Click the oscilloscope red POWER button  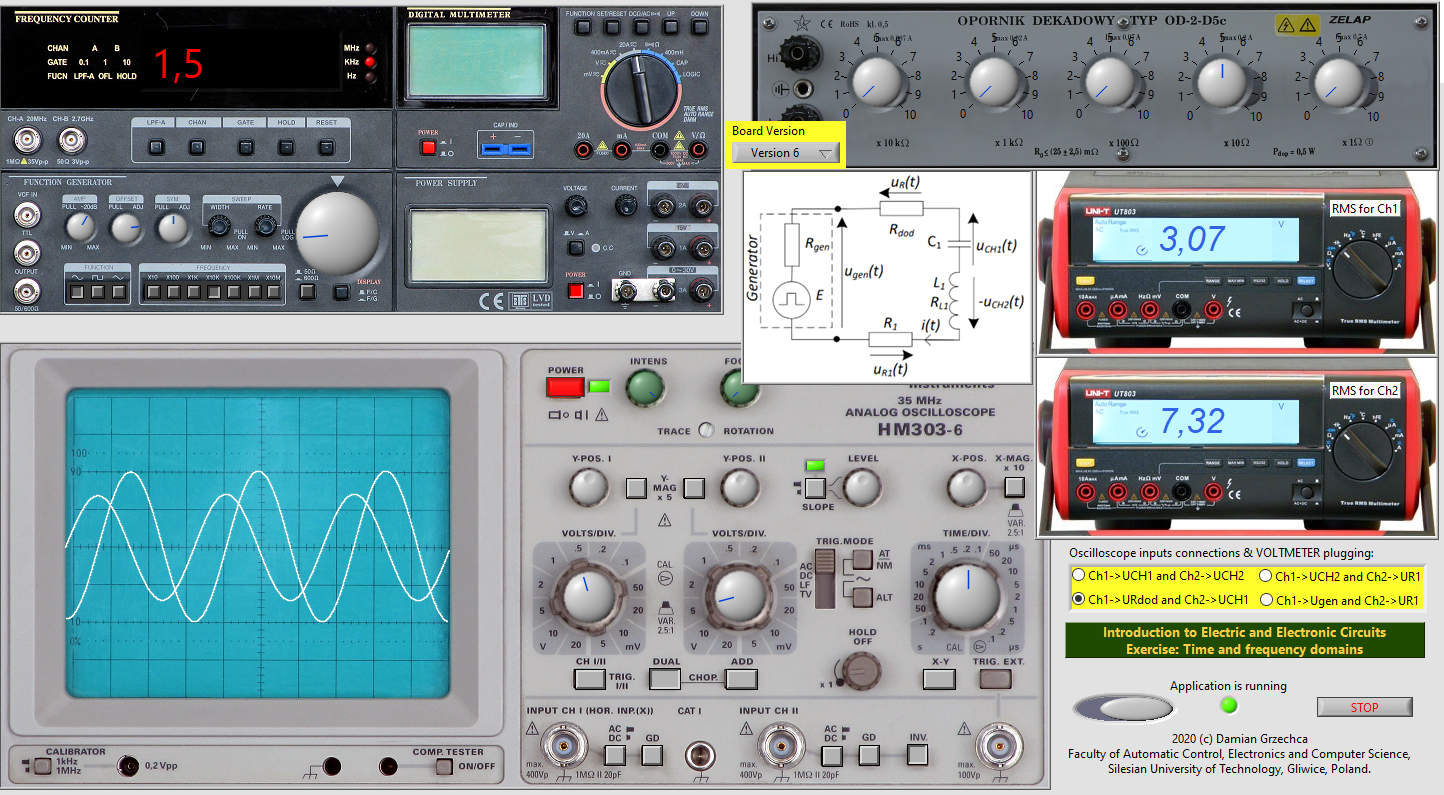click(x=565, y=387)
